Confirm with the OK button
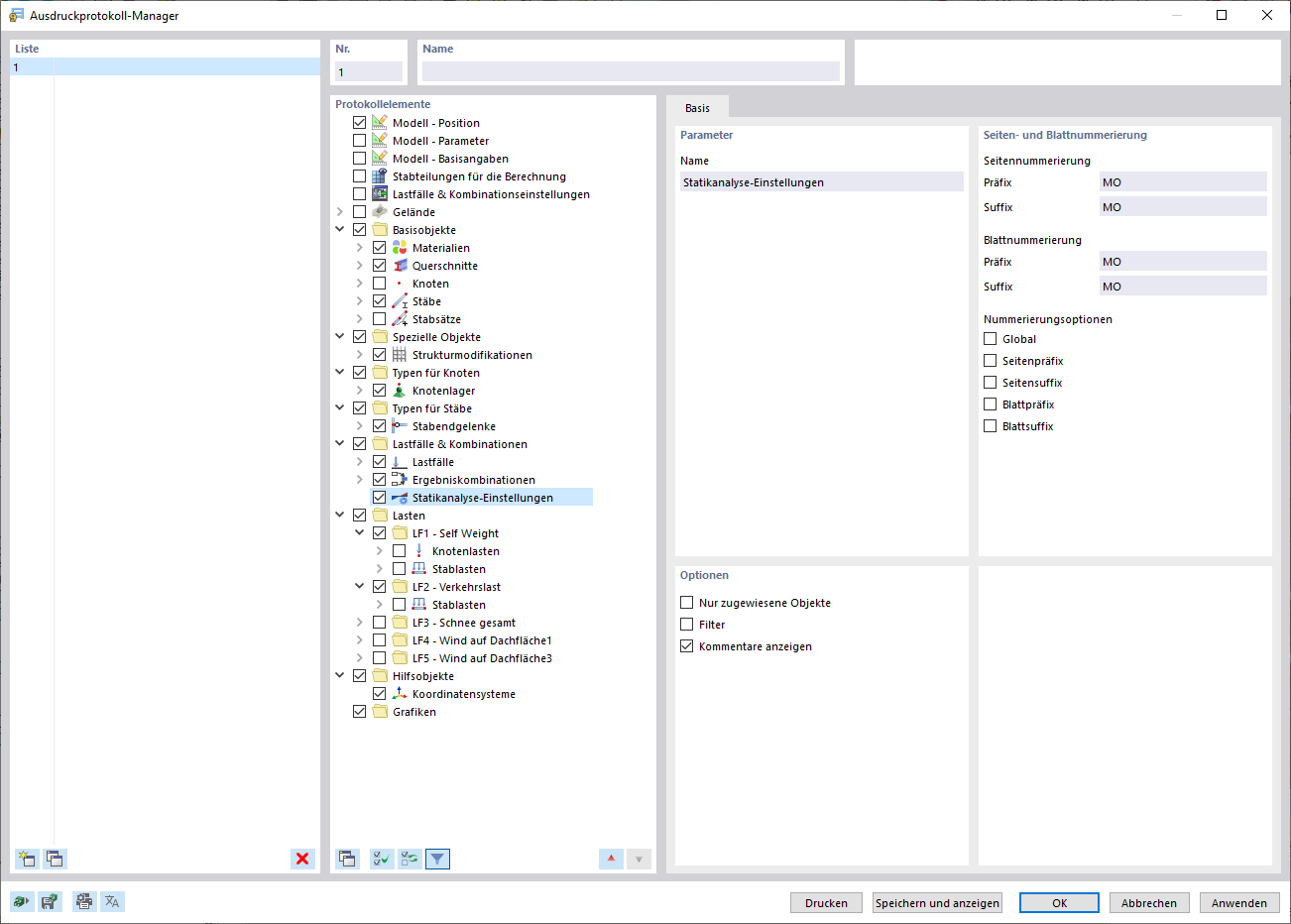The image size is (1291, 924). [1059, 903]
